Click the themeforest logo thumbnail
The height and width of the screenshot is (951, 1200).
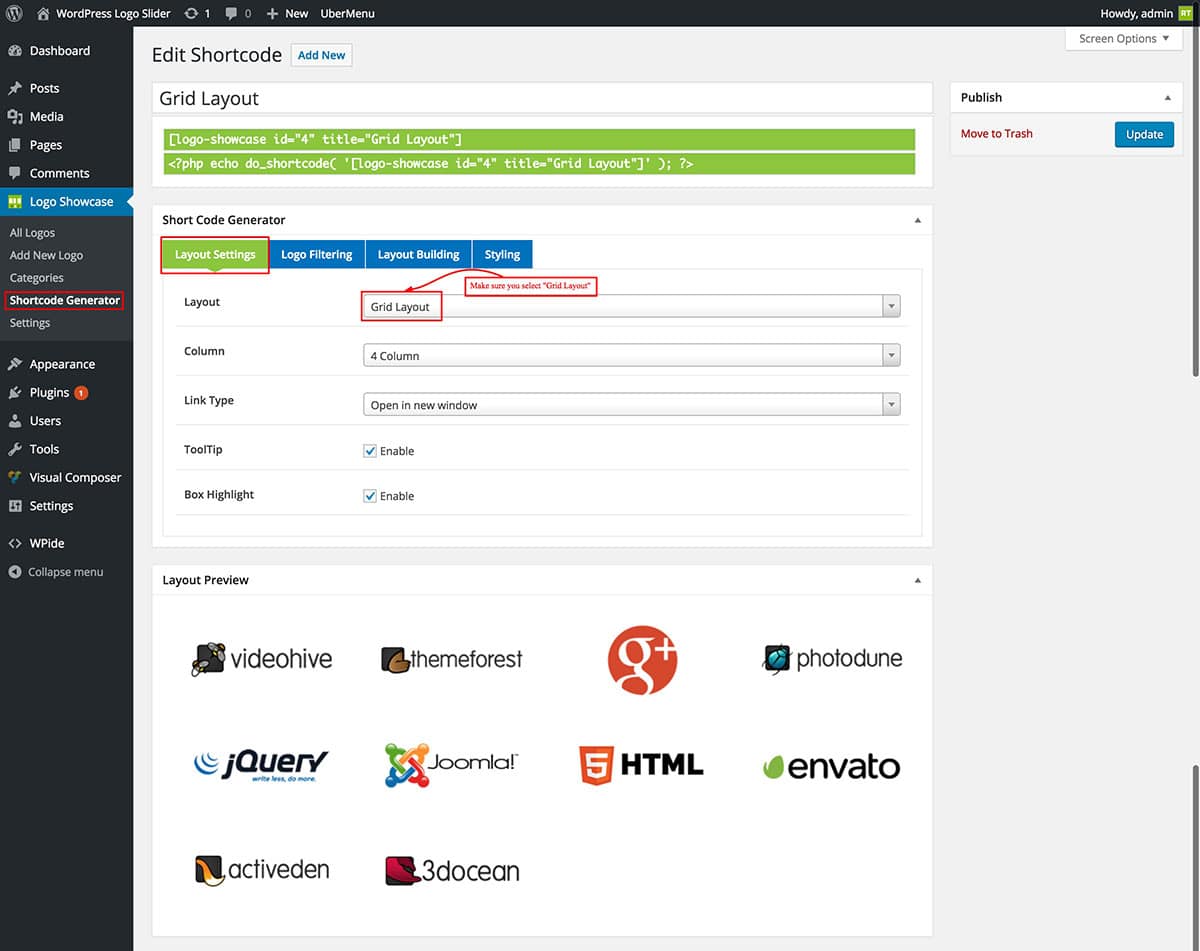coord(452,659)
